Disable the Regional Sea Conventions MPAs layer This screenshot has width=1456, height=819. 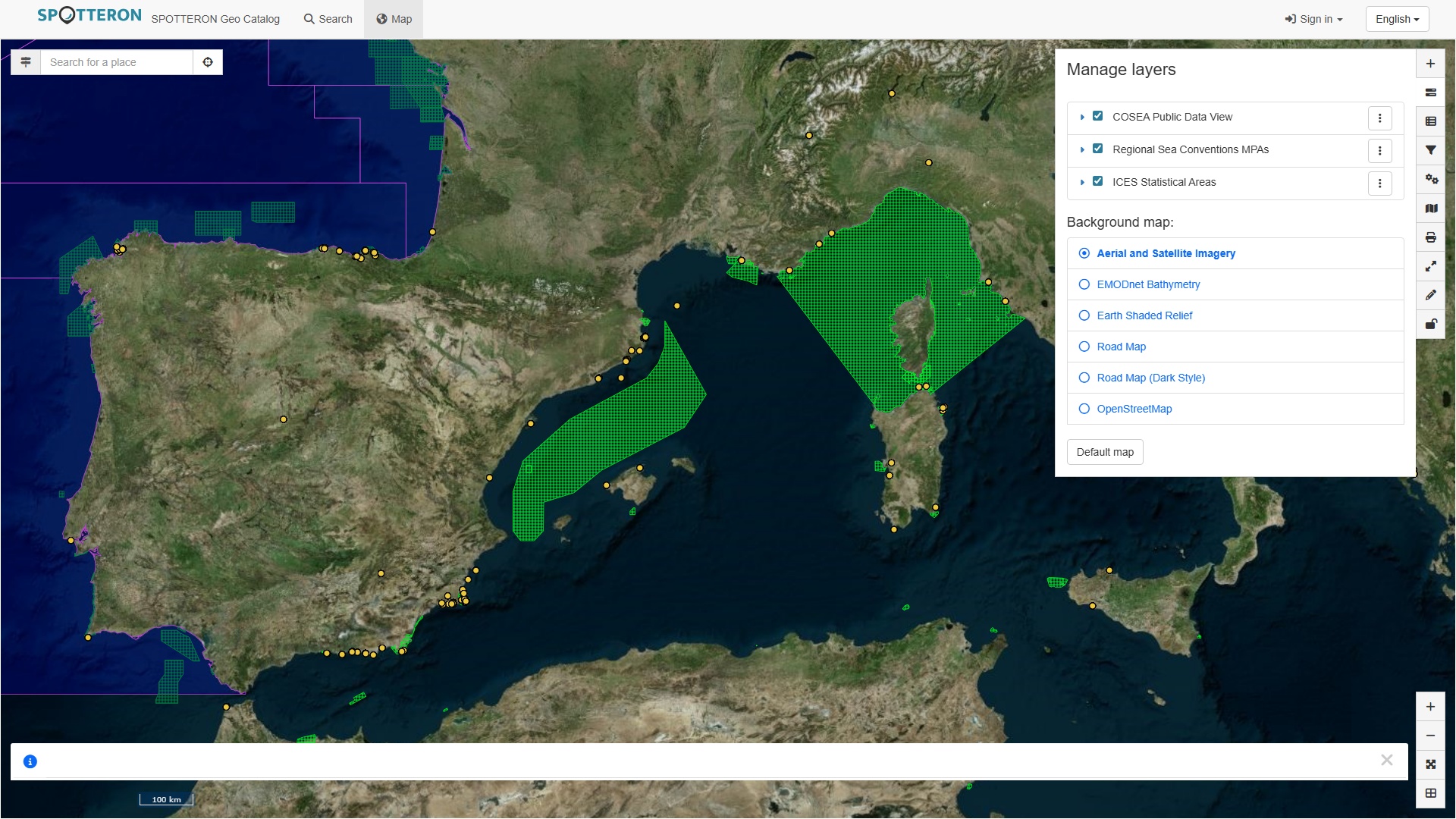click(1097, 149)
